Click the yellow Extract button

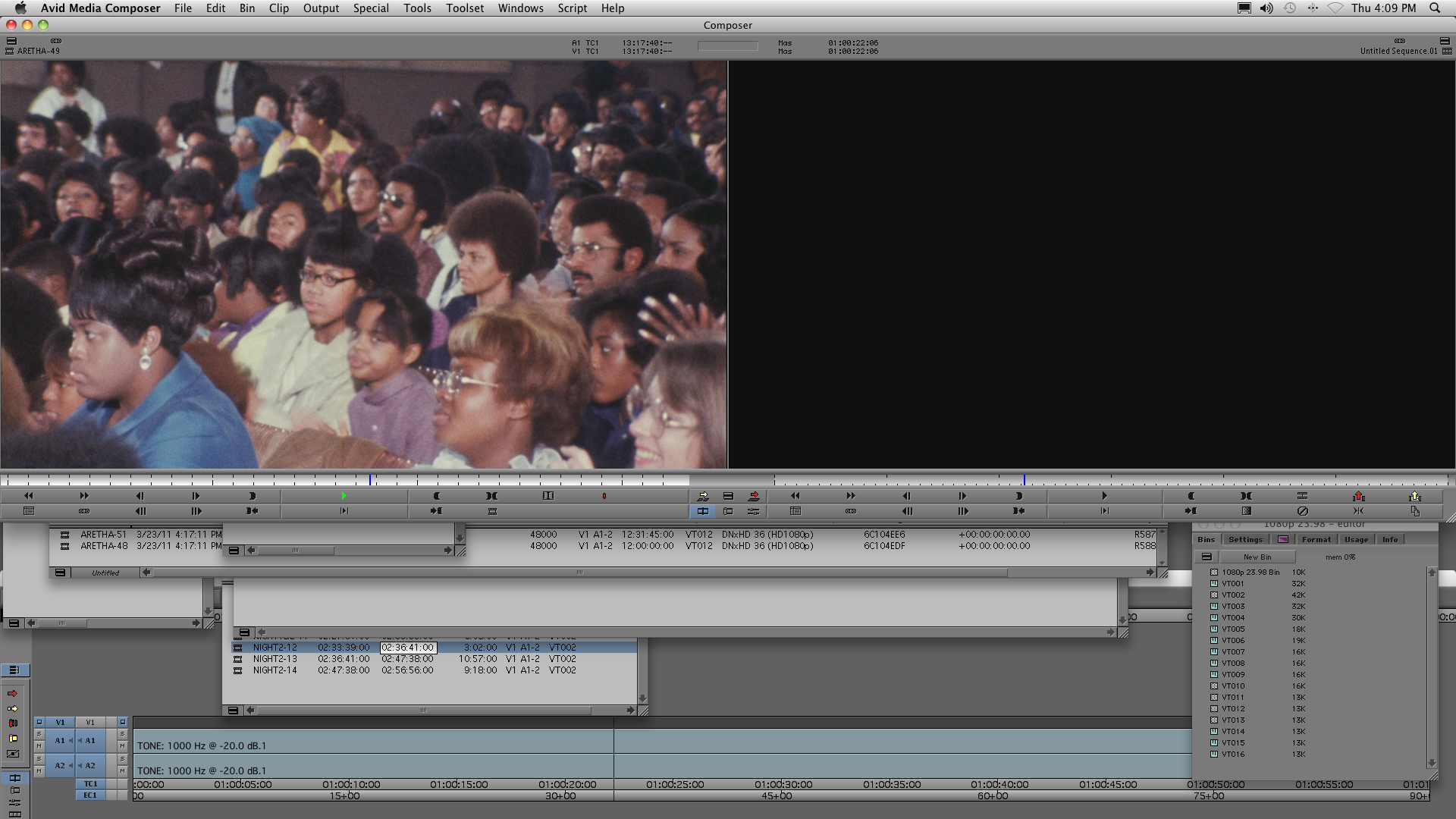(x=1414, y=496)
